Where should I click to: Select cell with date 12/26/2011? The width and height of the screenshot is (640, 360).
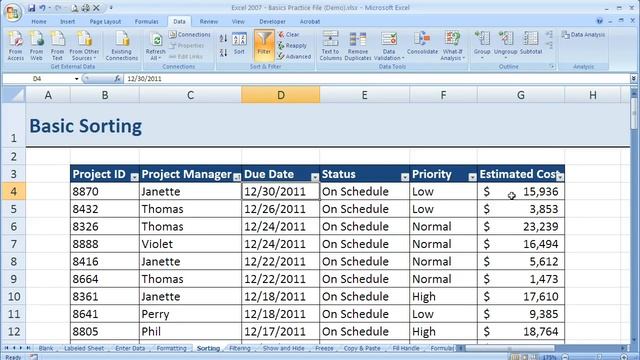click(280, 209)
